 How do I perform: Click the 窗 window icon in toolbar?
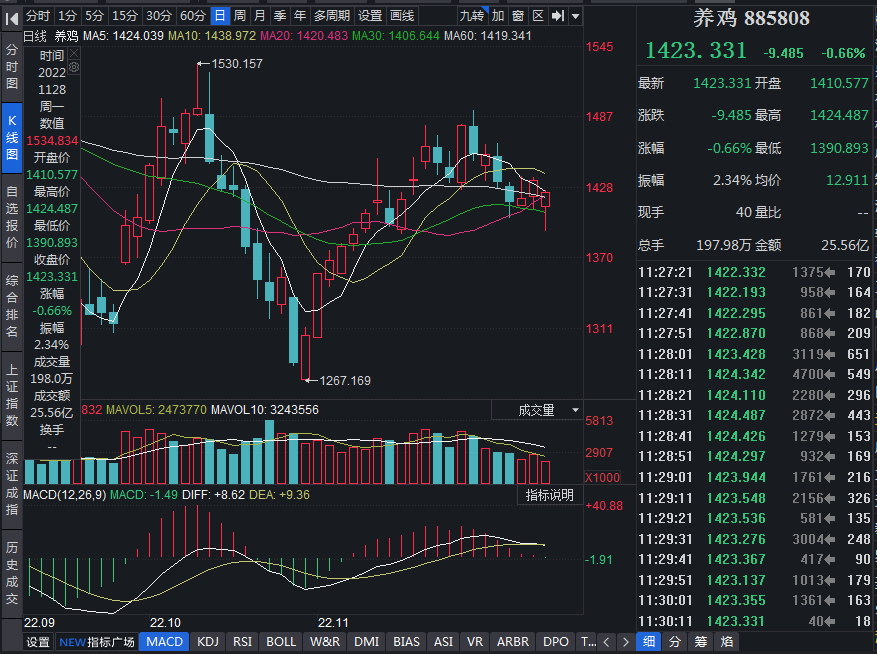[x=518, y=16]
